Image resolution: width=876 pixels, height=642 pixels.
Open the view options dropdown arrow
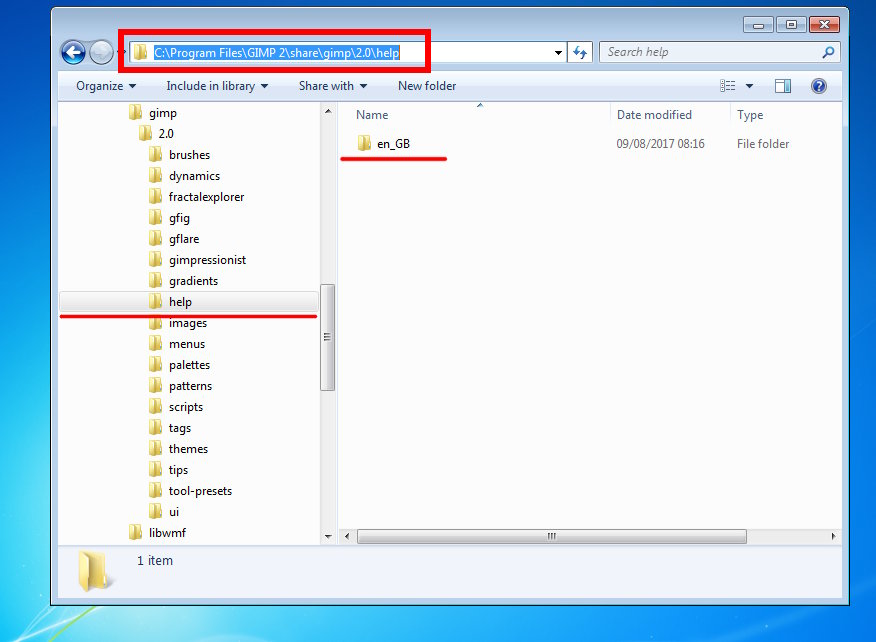(749, 85)
